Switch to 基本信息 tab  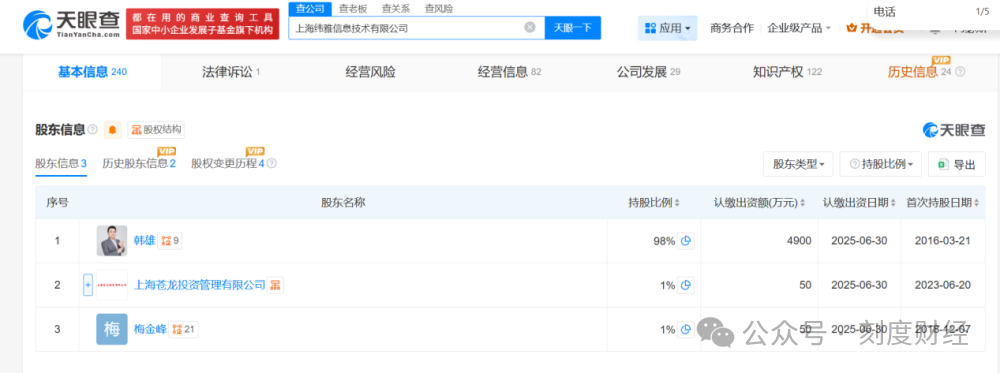tap(92, 72)
